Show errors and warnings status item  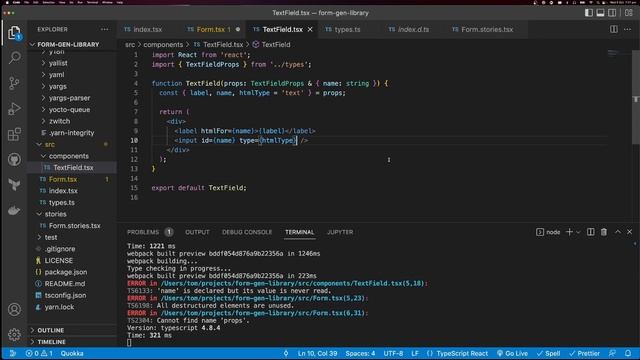[40, 353]
